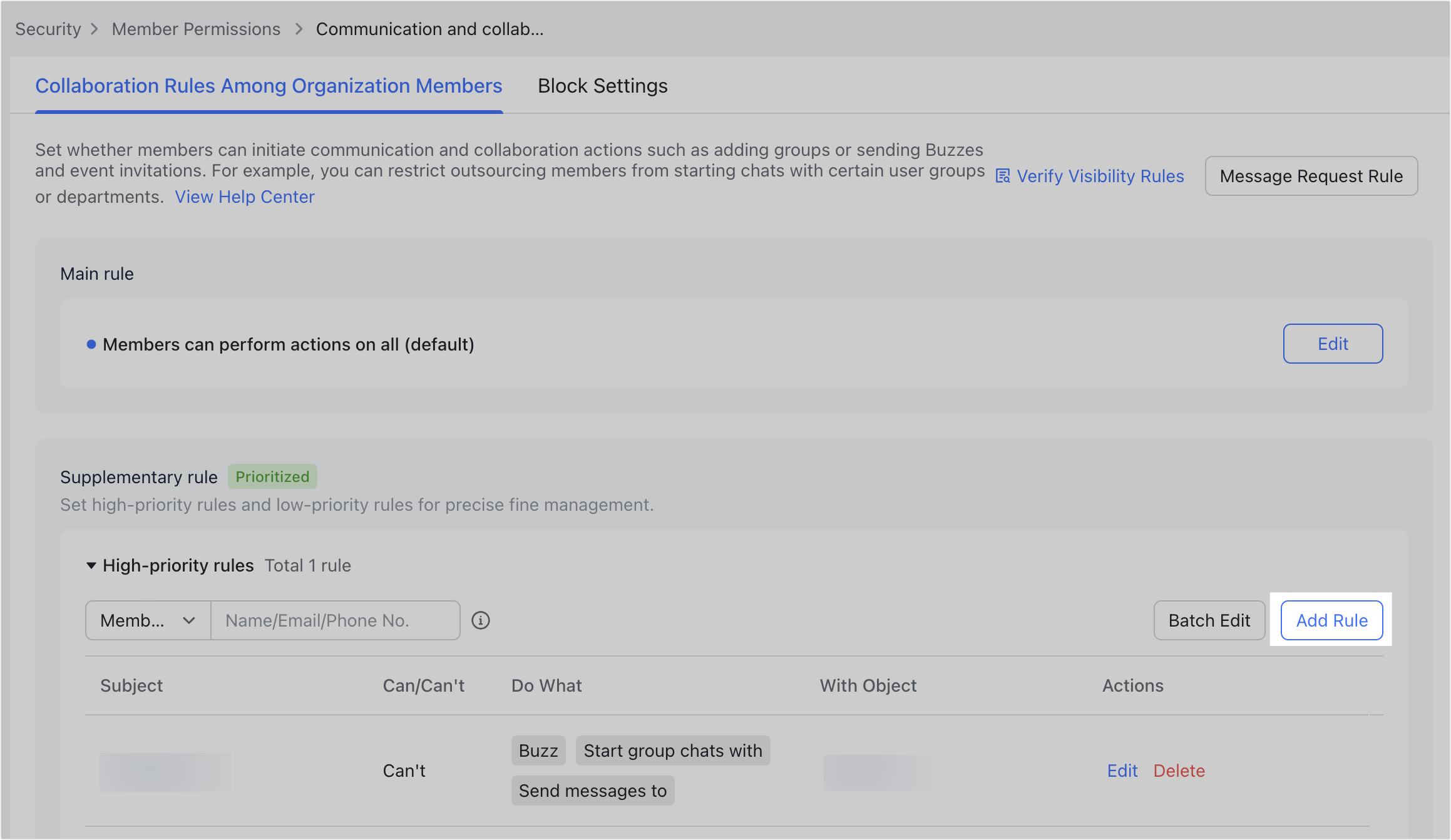Click Verify Visibility Rules
This screenshot has width=1451, height=840.
point(1100,176)
